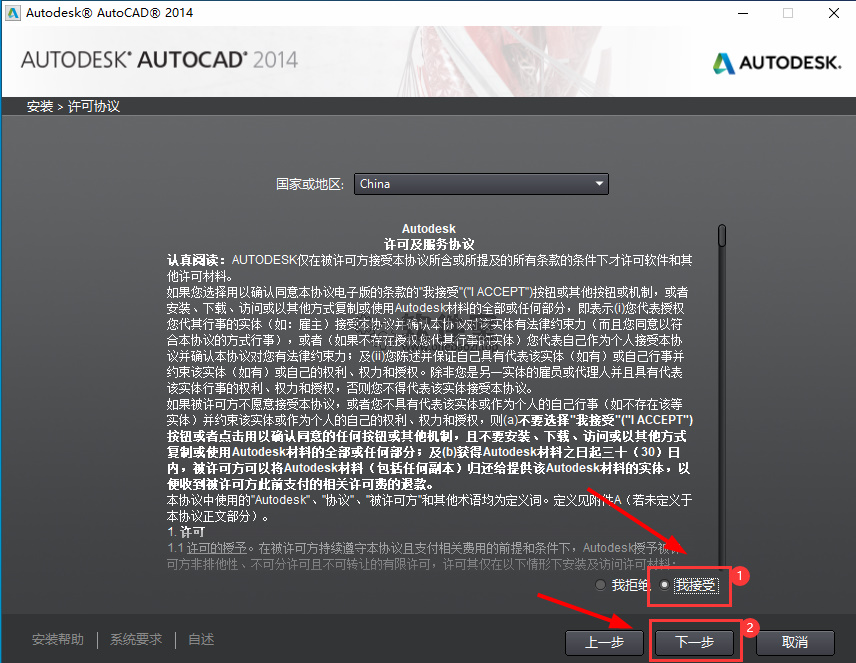Image resolution: width=856 pixels, height=663 pixels.
Task: Click the 国家或地区 label
Action: point(310,184)
